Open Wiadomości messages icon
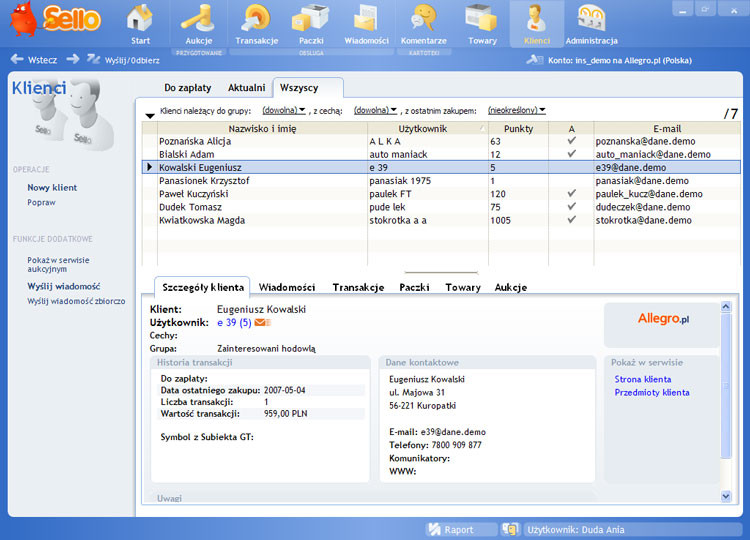Viewport: 750px width, 540px height. point(366,19)
